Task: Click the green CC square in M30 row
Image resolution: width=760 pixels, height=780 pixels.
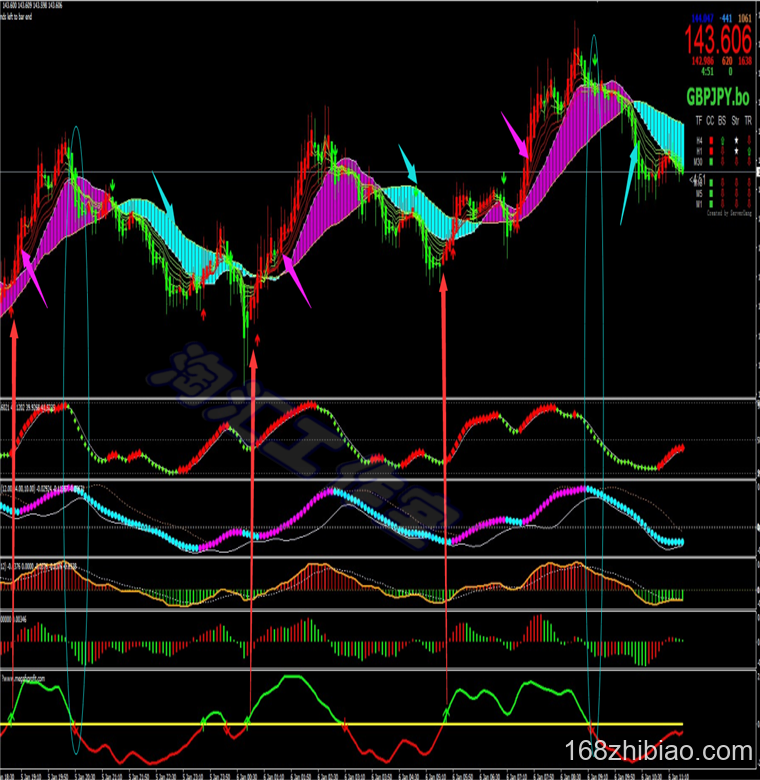Action: 711,162
